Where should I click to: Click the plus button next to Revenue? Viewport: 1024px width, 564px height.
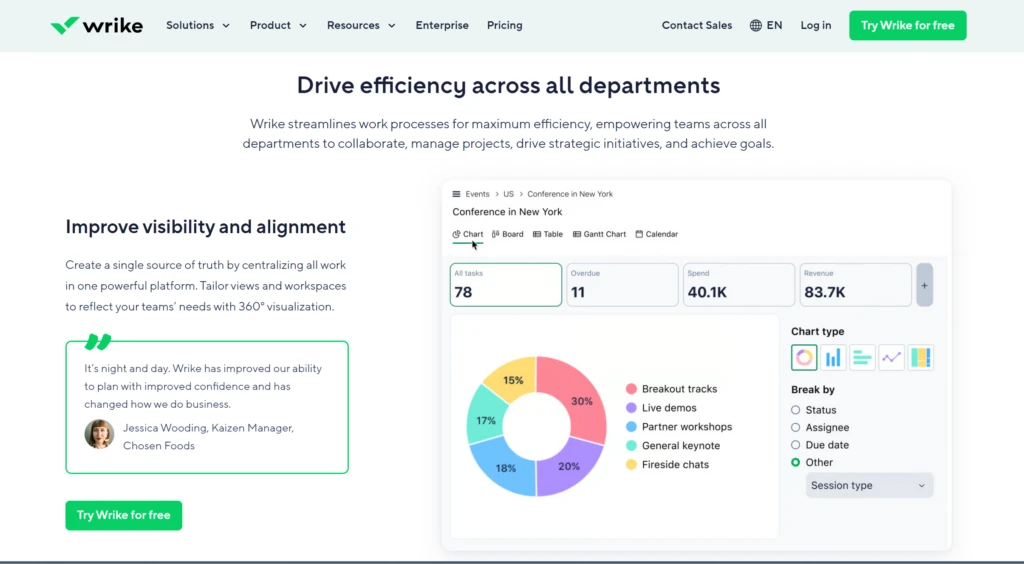click(924, 285)
